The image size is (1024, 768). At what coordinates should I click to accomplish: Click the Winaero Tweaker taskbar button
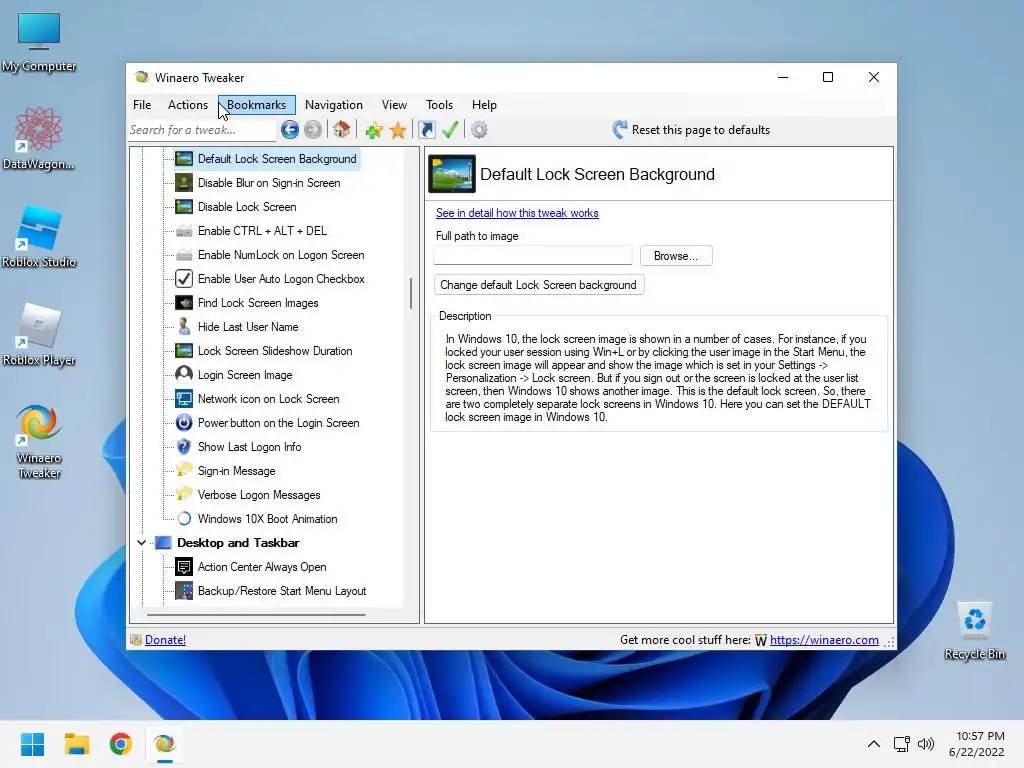165,744
